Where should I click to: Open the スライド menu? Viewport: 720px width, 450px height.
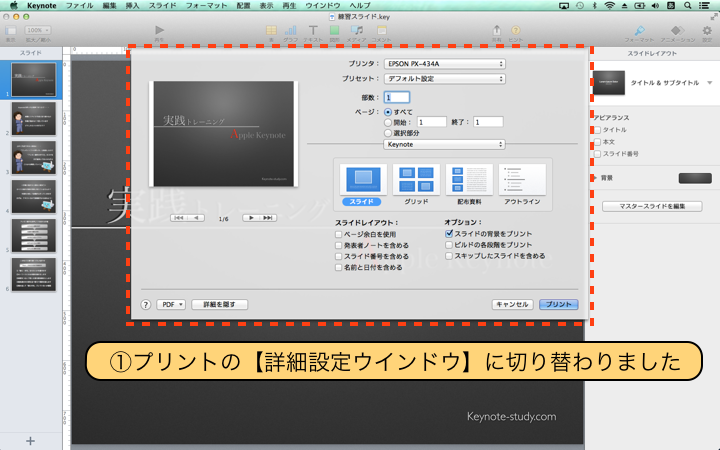click(x=163, y=6)
